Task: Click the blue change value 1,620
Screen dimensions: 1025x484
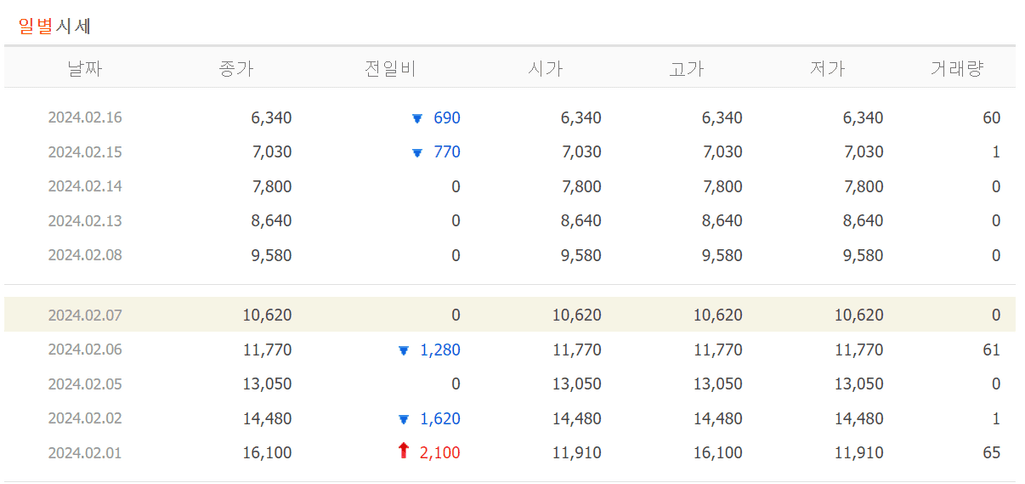Action: [x=440, y=418]
